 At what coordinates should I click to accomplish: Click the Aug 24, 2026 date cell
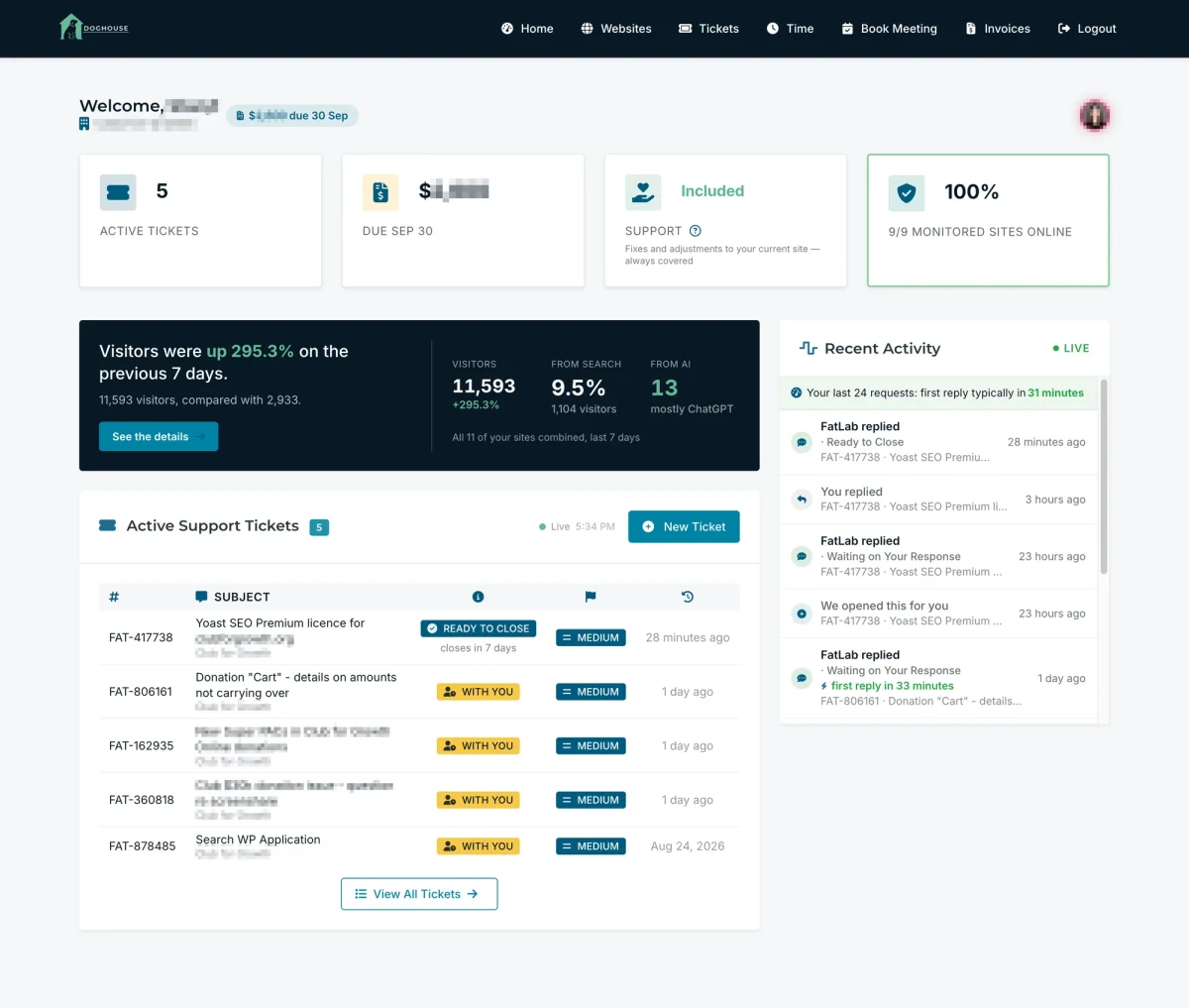(x=688, y=846)
